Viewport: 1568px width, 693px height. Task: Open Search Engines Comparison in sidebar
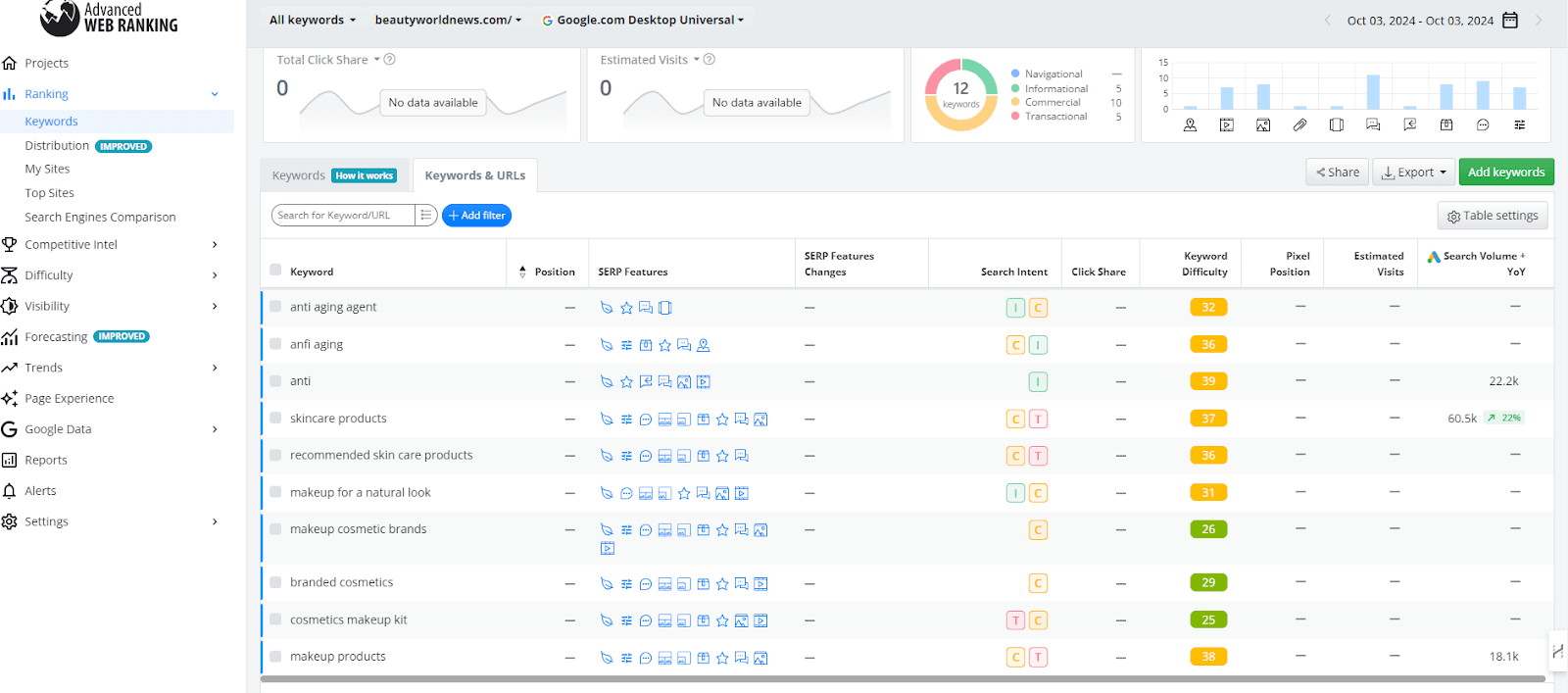pyautogui.click(x=100, y=218)
